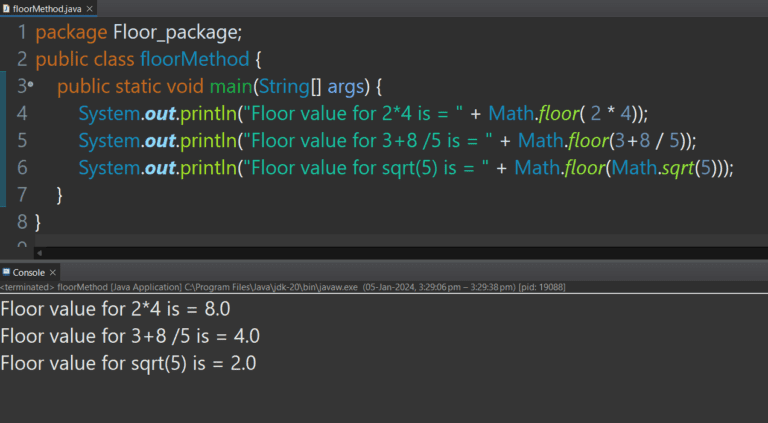The width and height of the screenshot is (768, 423).
Task: Click 'public static void' on line 3
Action: (130, 87)
